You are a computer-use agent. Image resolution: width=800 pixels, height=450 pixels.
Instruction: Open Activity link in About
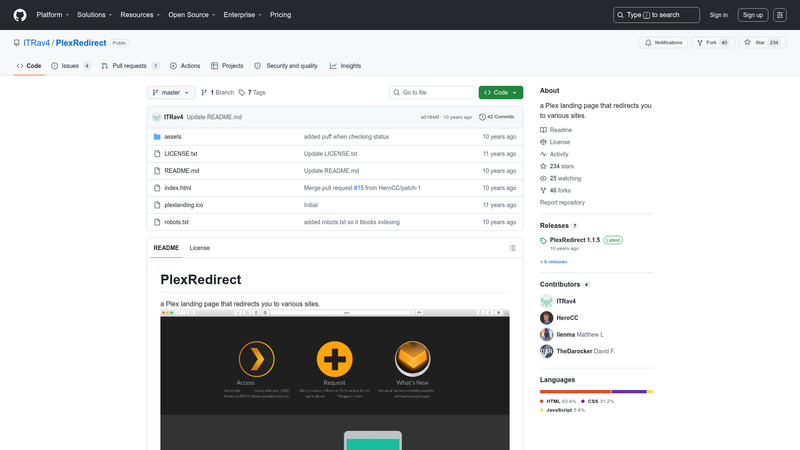point(554,154)
